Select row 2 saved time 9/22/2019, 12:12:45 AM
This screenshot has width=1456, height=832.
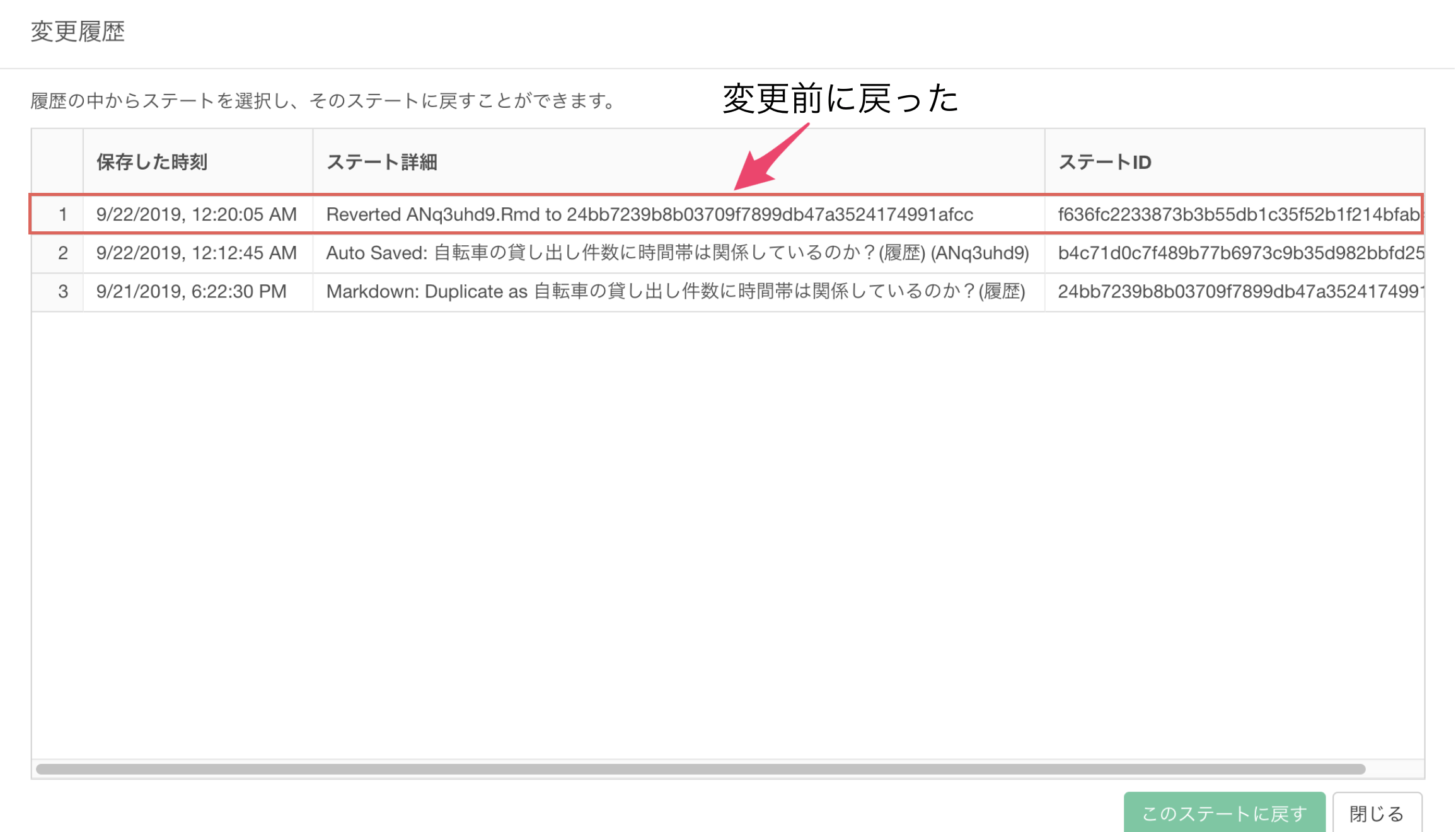point(197,253)
